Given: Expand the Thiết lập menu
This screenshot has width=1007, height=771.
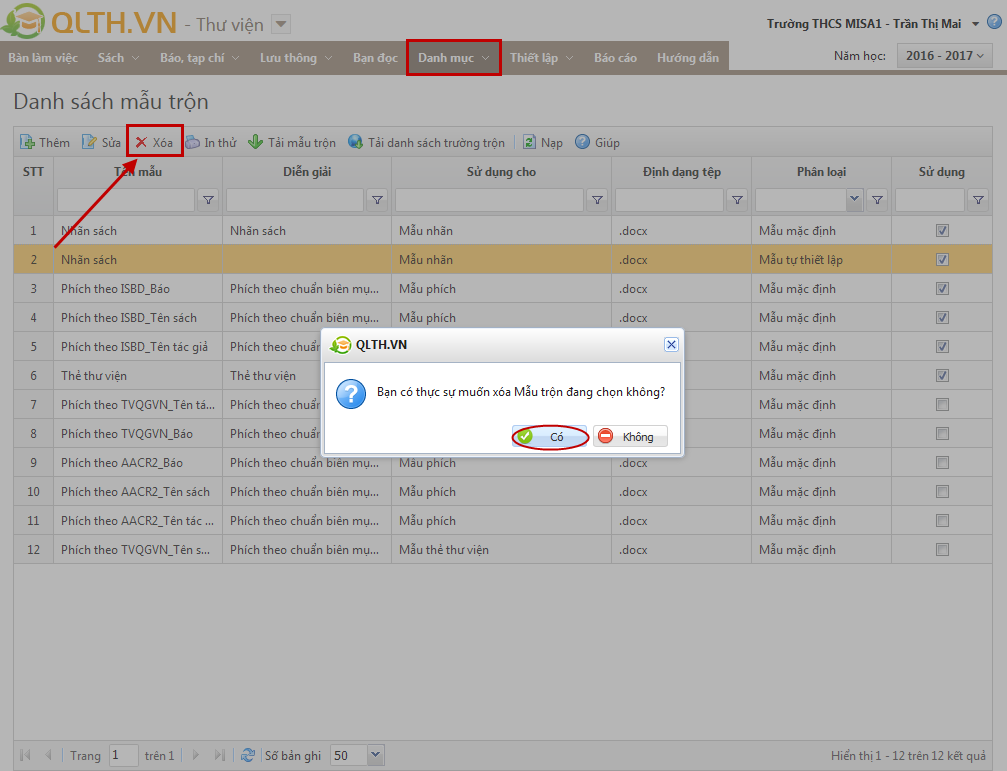Looking at the screenshot, I should (541, 58).
